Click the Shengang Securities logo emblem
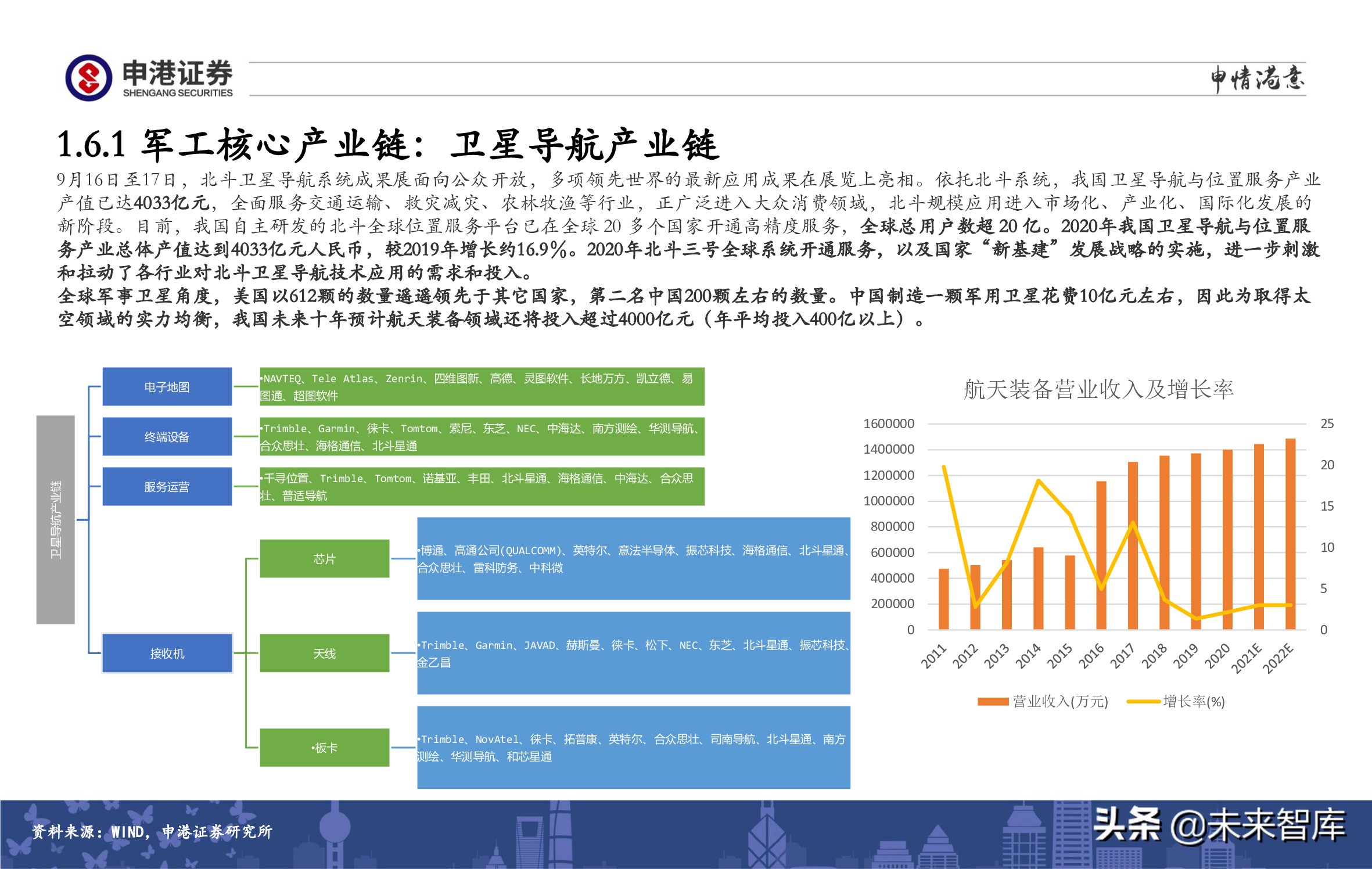Image resolution: width=1372 pixels, height=869 pixels. click(x=89, y=78)
